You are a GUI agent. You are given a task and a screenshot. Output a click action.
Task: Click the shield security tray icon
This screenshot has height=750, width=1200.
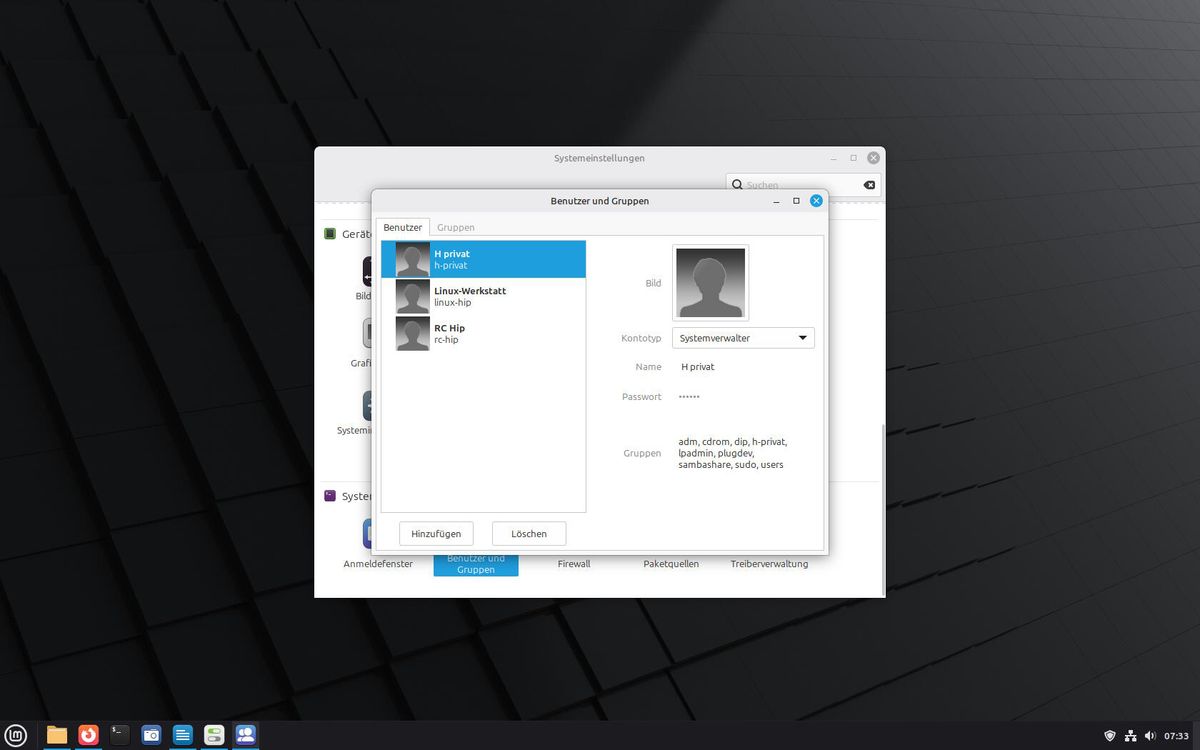[1110, 736]
